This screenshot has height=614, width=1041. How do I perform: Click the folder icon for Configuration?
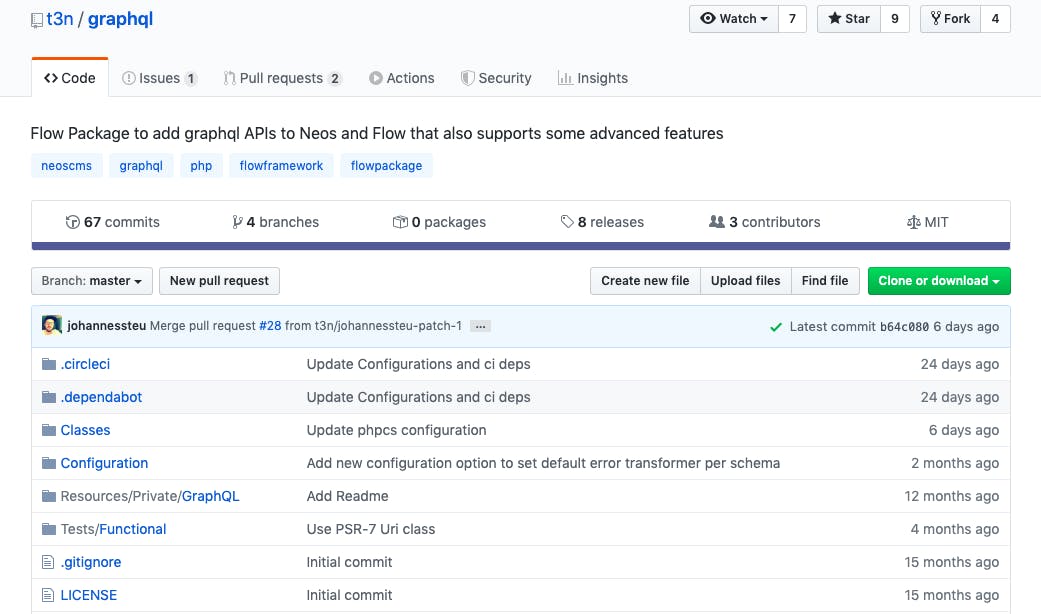click(x=48, y=463)
